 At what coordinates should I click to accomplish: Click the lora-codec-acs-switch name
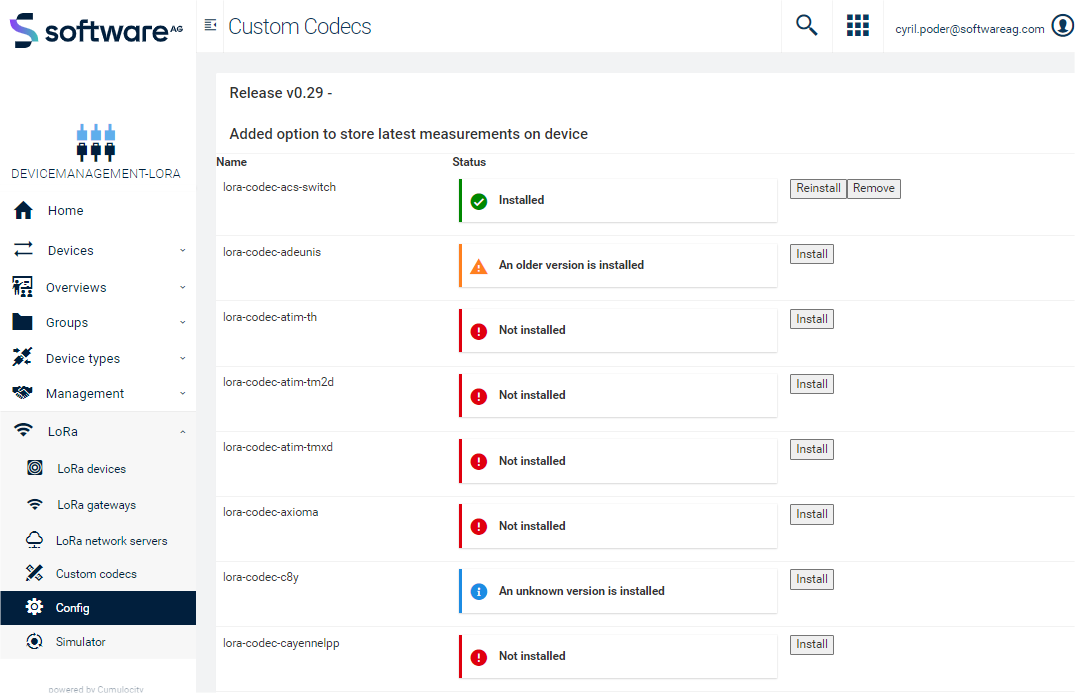point(279,187)
